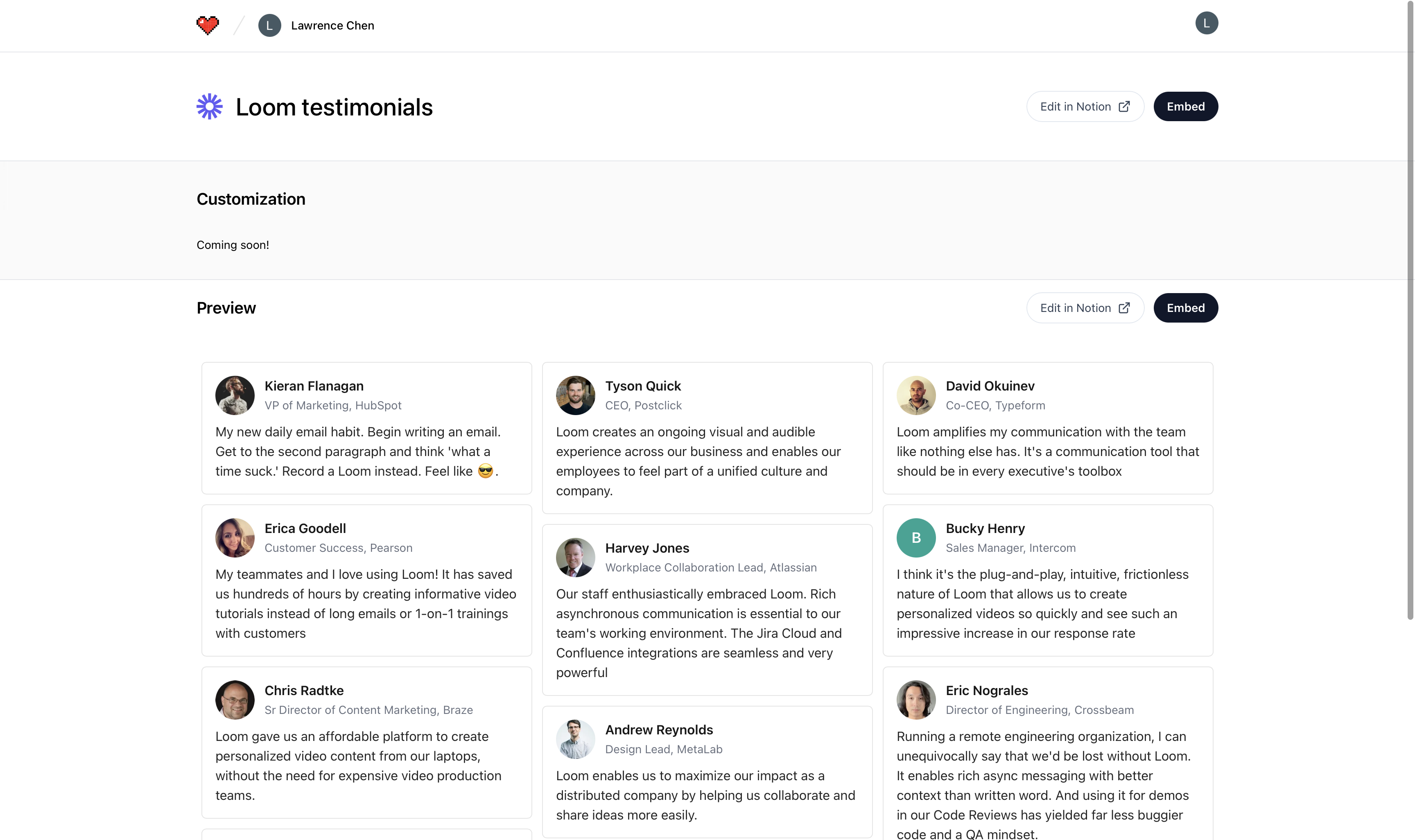Image resolution: width=1415 pixels, height=840 pixels.
Task: Click the Loom logo icon beside title
Action: [x=209, y=106]
